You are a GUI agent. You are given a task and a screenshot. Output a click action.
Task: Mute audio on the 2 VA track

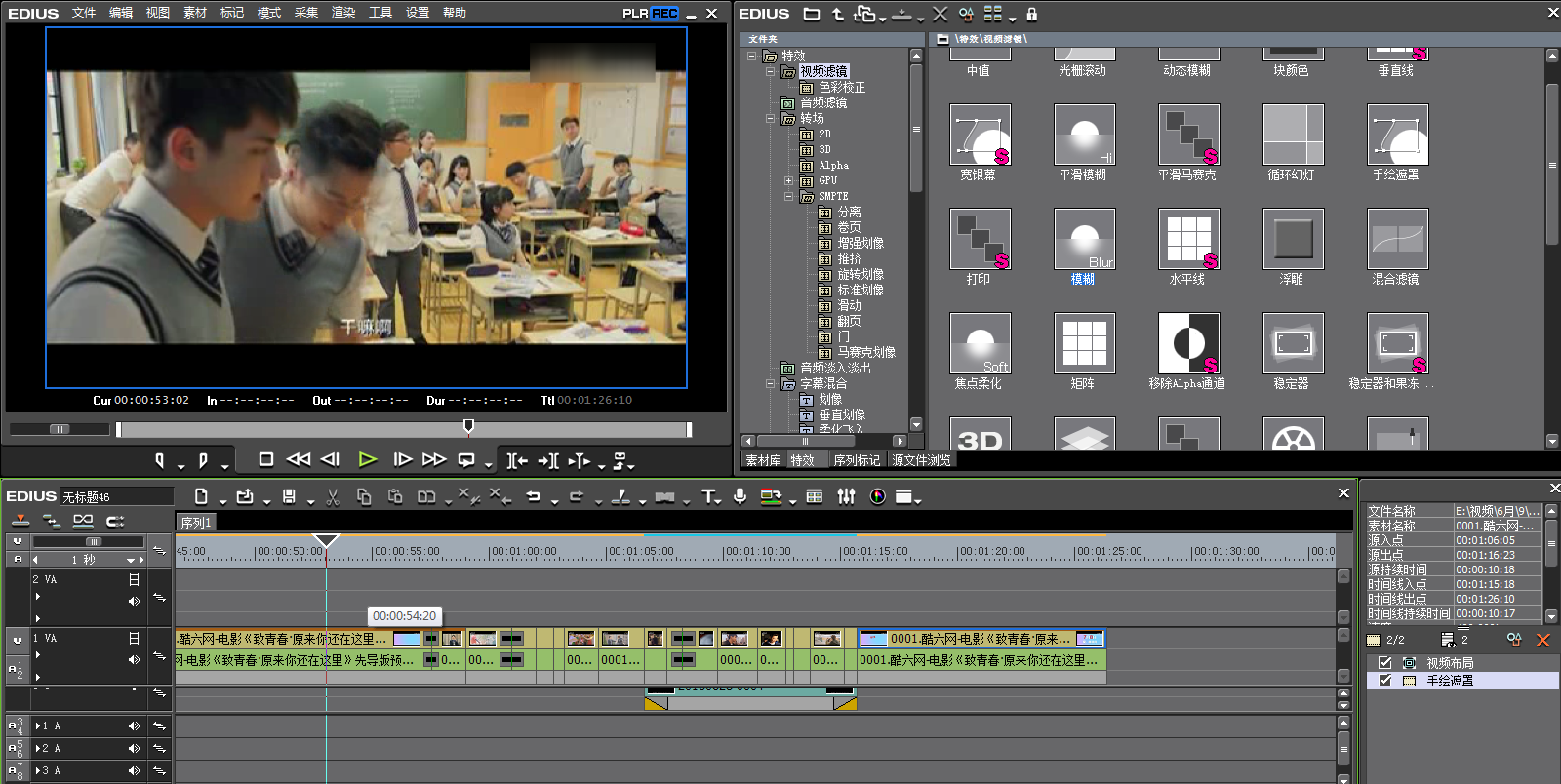pos(134,601)
